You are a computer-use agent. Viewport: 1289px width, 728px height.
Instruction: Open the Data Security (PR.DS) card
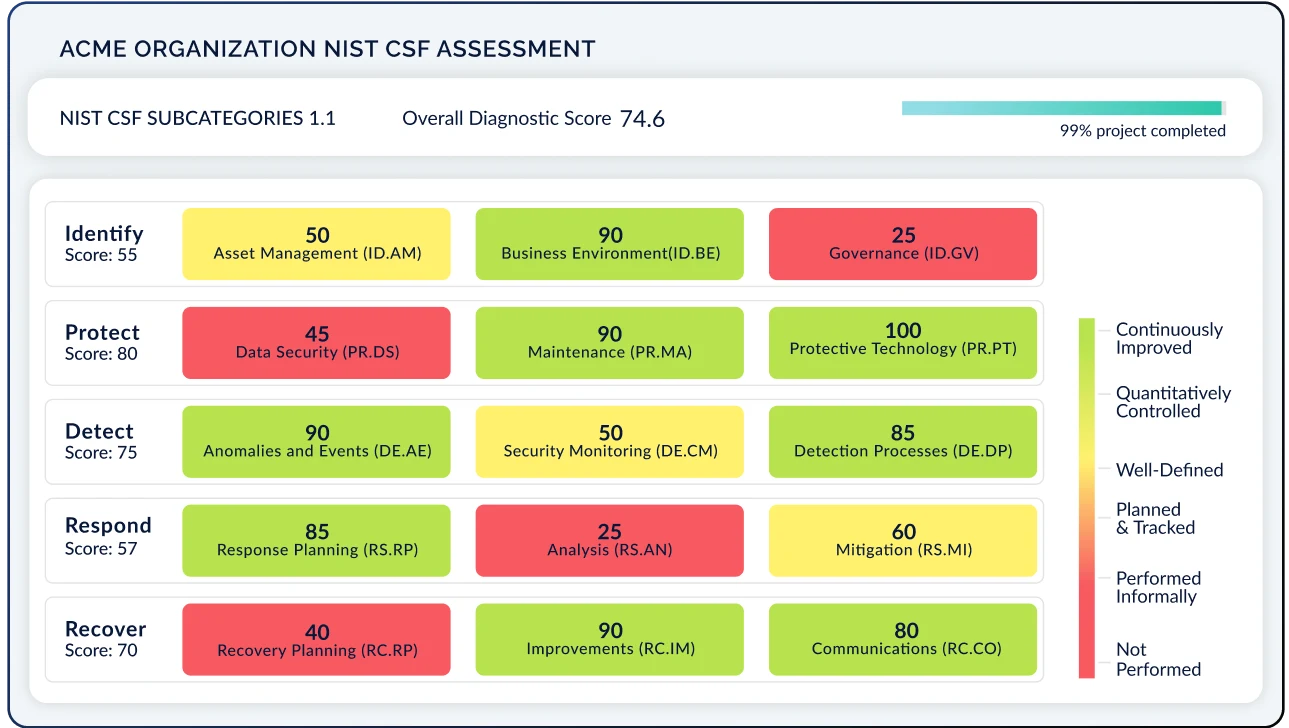pos(317,343)
